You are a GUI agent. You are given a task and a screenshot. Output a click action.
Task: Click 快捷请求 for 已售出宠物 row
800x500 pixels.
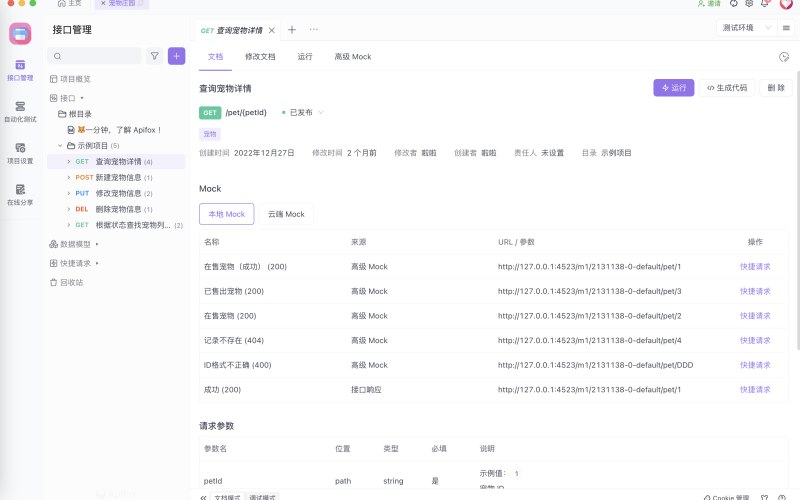point(755,291)
